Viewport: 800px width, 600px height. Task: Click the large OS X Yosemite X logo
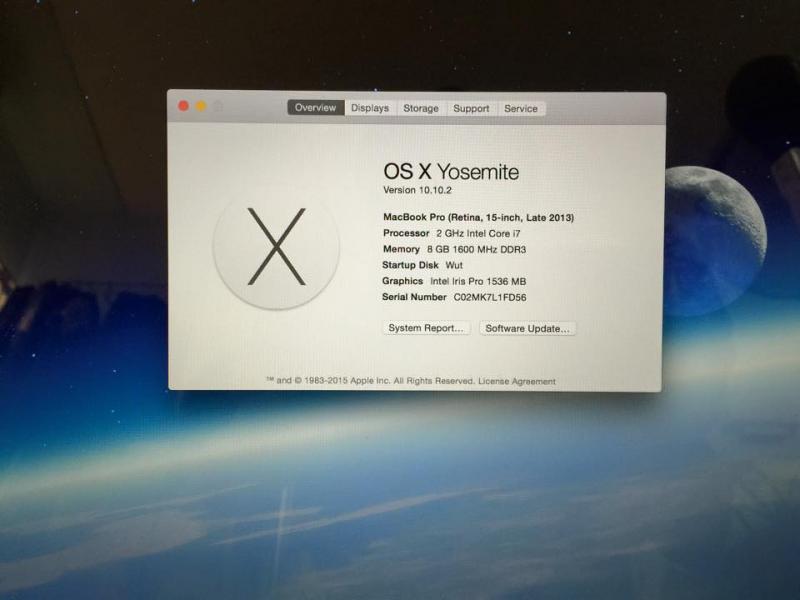pos(276,248)
